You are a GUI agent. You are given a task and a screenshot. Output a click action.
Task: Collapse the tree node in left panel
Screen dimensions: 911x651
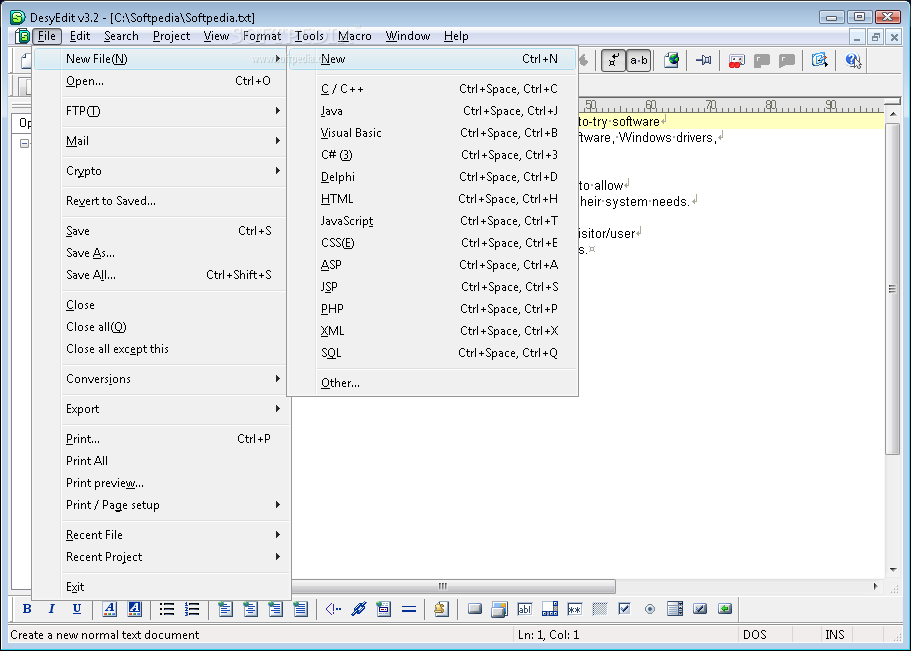click(x=24, y=143)
